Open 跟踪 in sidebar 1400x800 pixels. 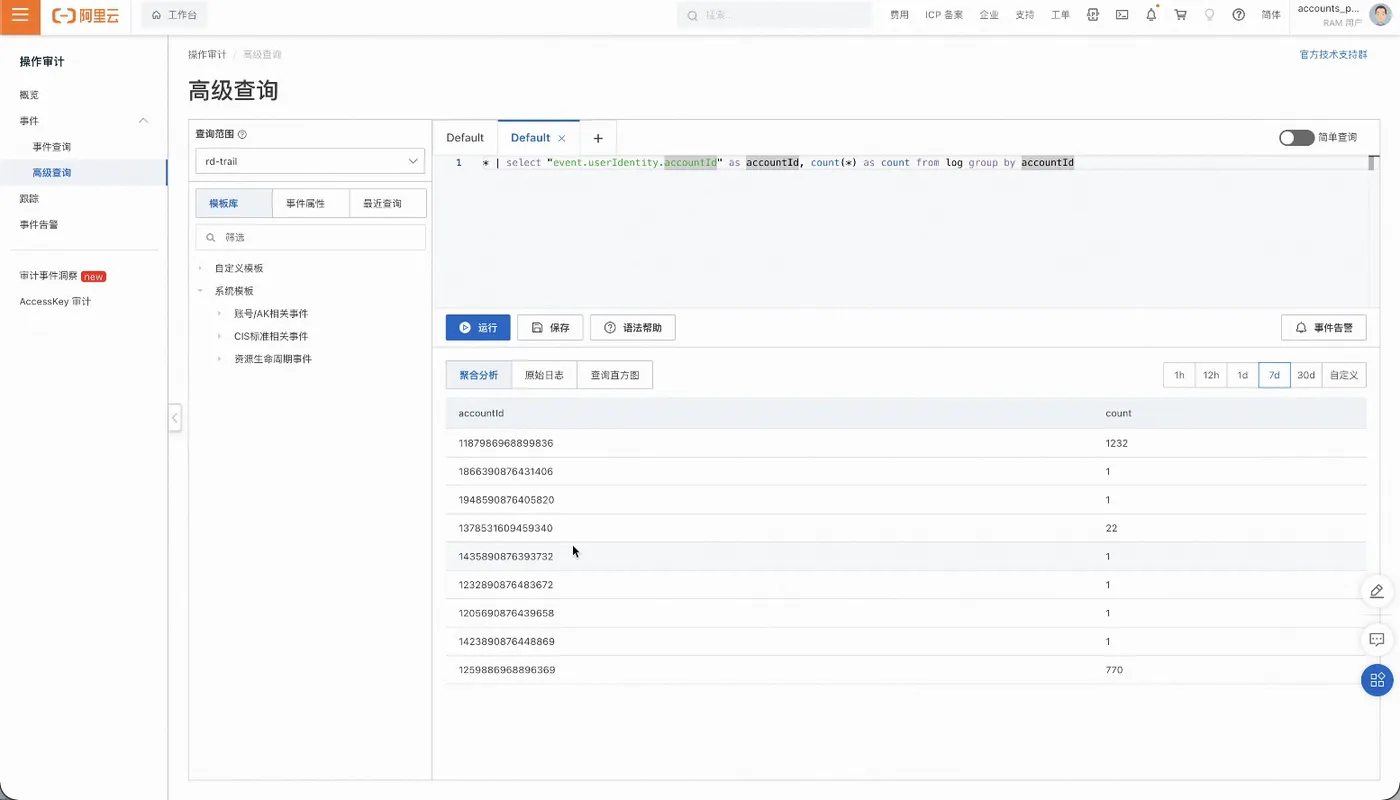(x=29, y=199)
